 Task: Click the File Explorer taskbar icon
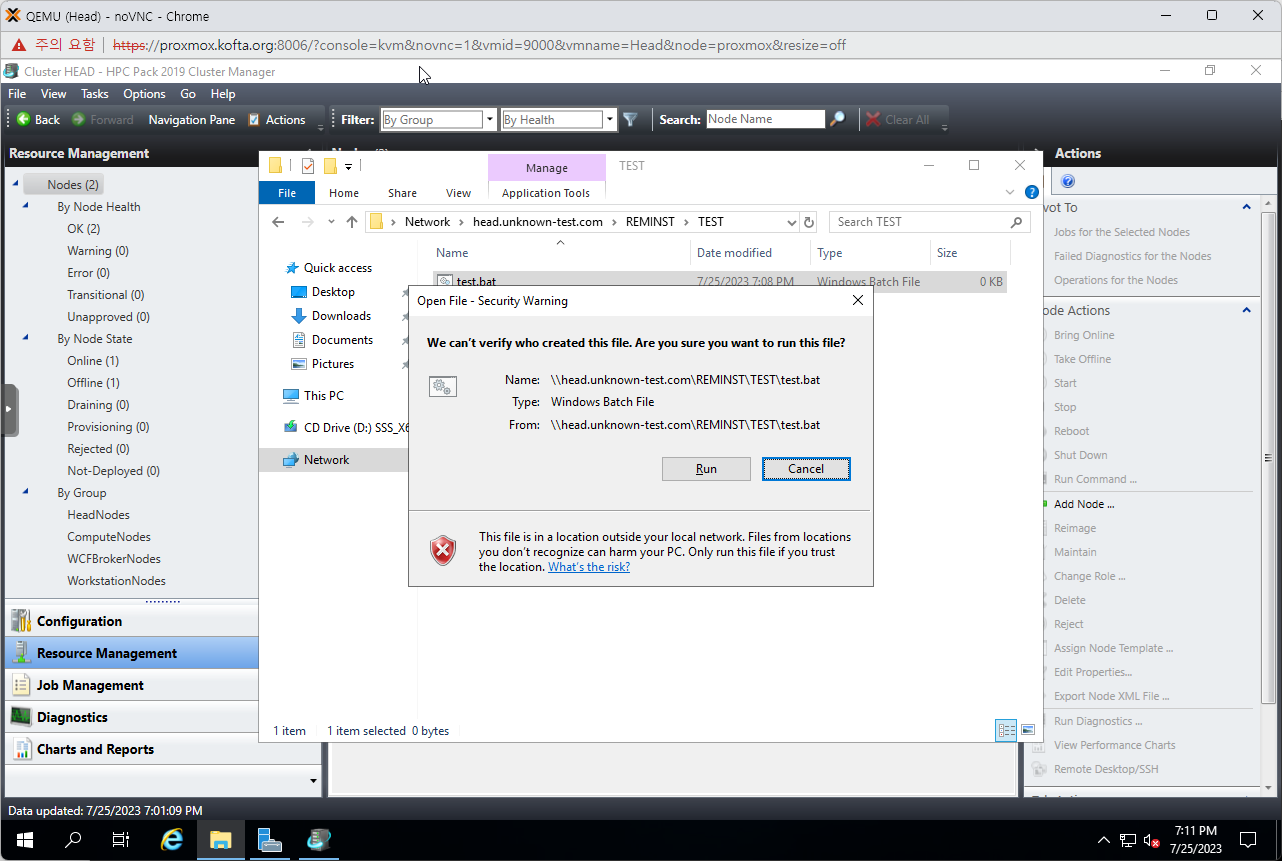click(221, 840)
